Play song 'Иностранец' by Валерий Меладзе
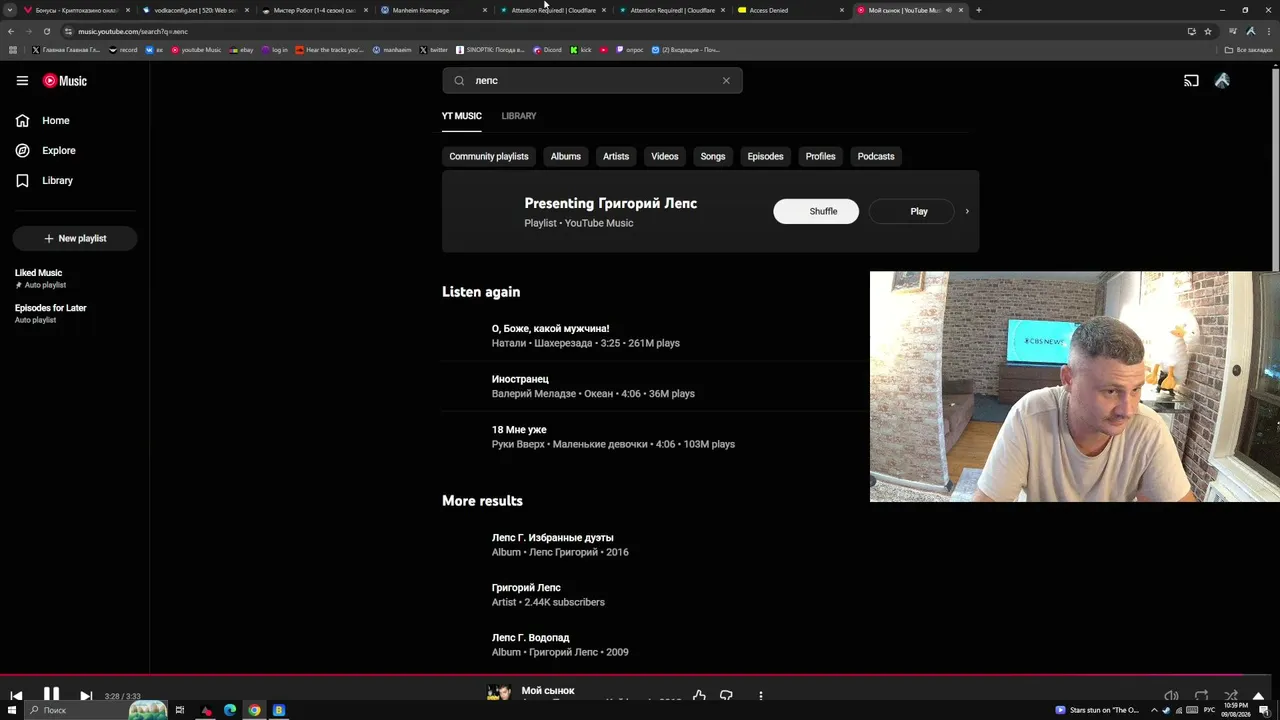This screenshot has height=720, width=1280. pos(520,379)
